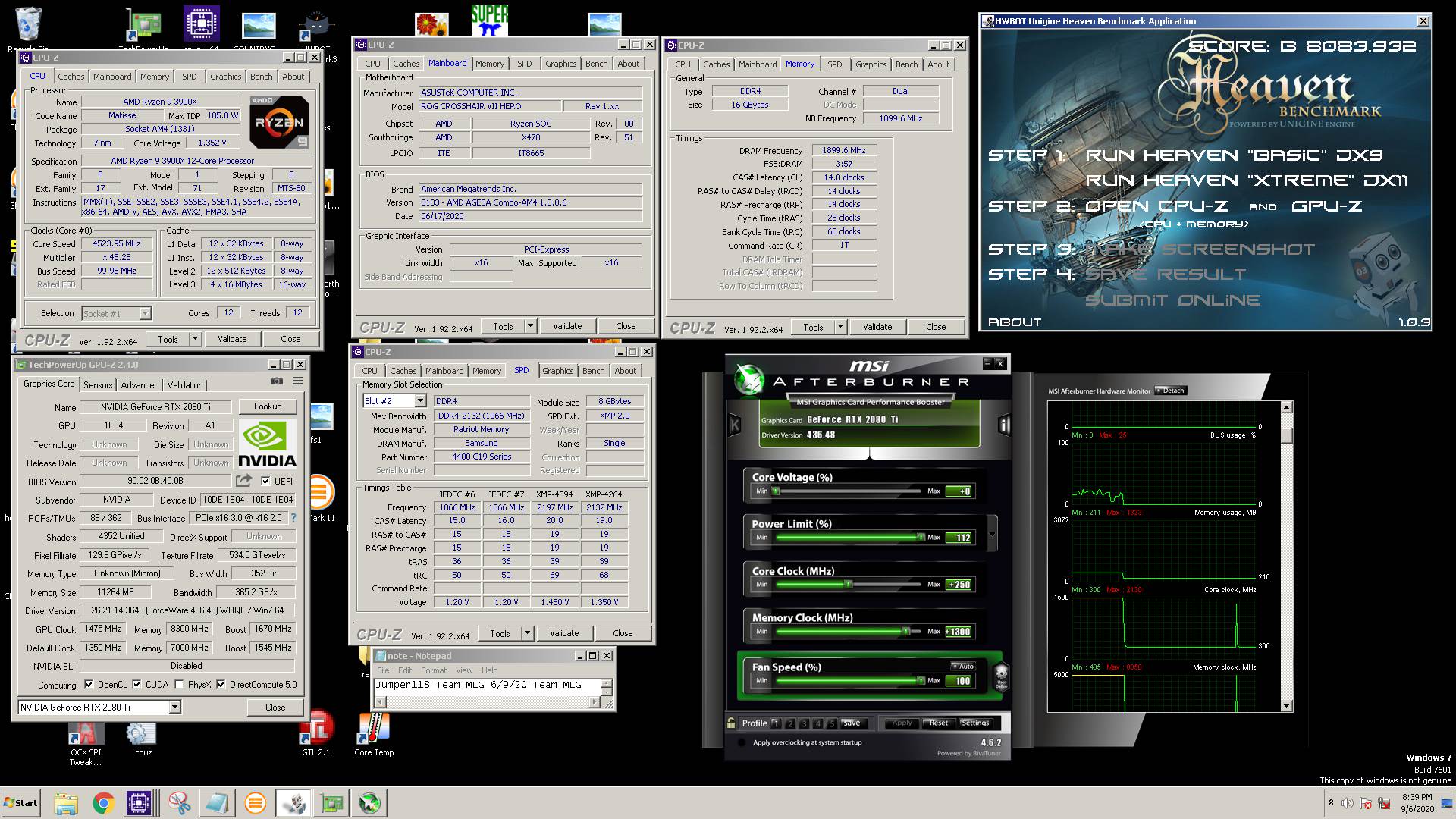The width and height of the screenshot is (1456, 819).
Task: Click Validate in the Memory CPU-Z window
Action: point(877,327)
